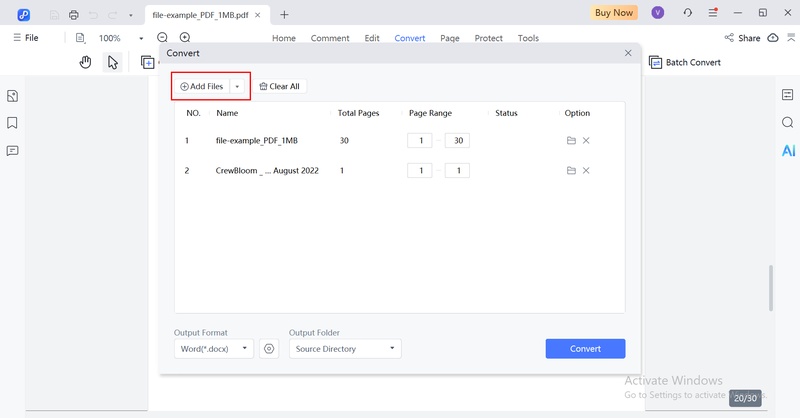Open the bookmarks panel in left sidebar
This screenshot has height=418, width=800.
point(12,123)
